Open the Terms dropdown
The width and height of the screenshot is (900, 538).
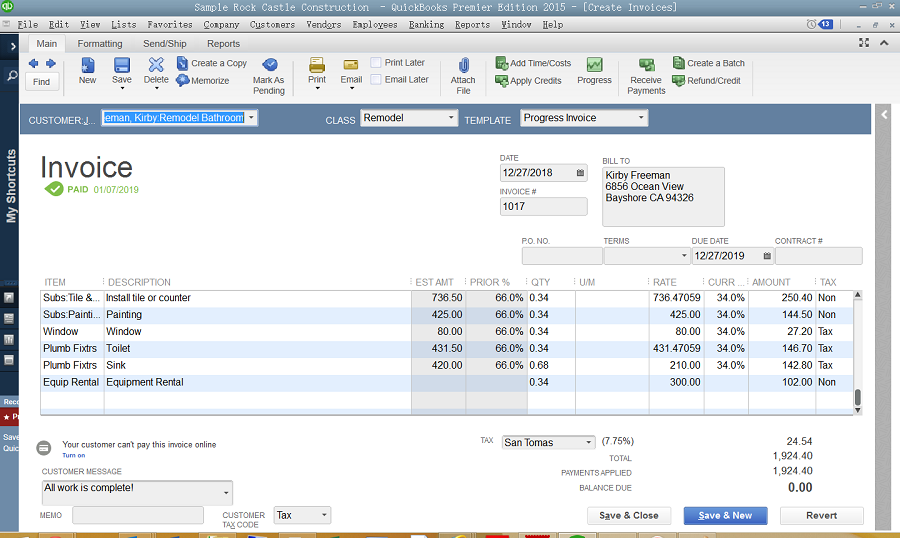(684, 256)
